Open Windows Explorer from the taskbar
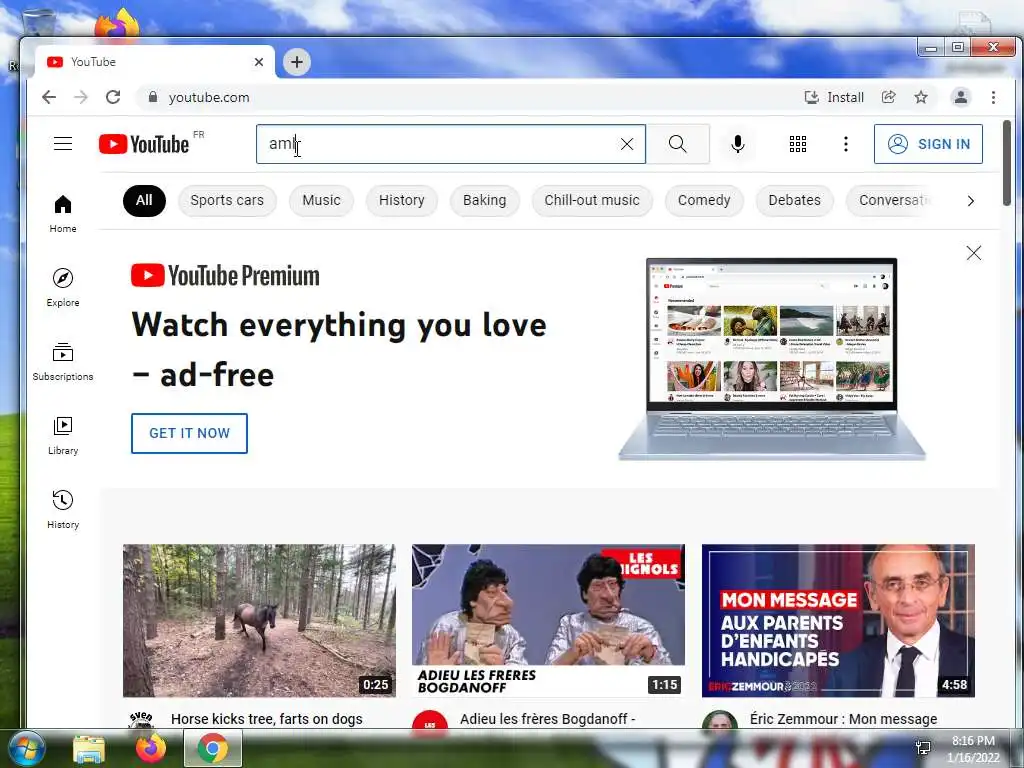1024x768 pixels. (x=89, y=749)
